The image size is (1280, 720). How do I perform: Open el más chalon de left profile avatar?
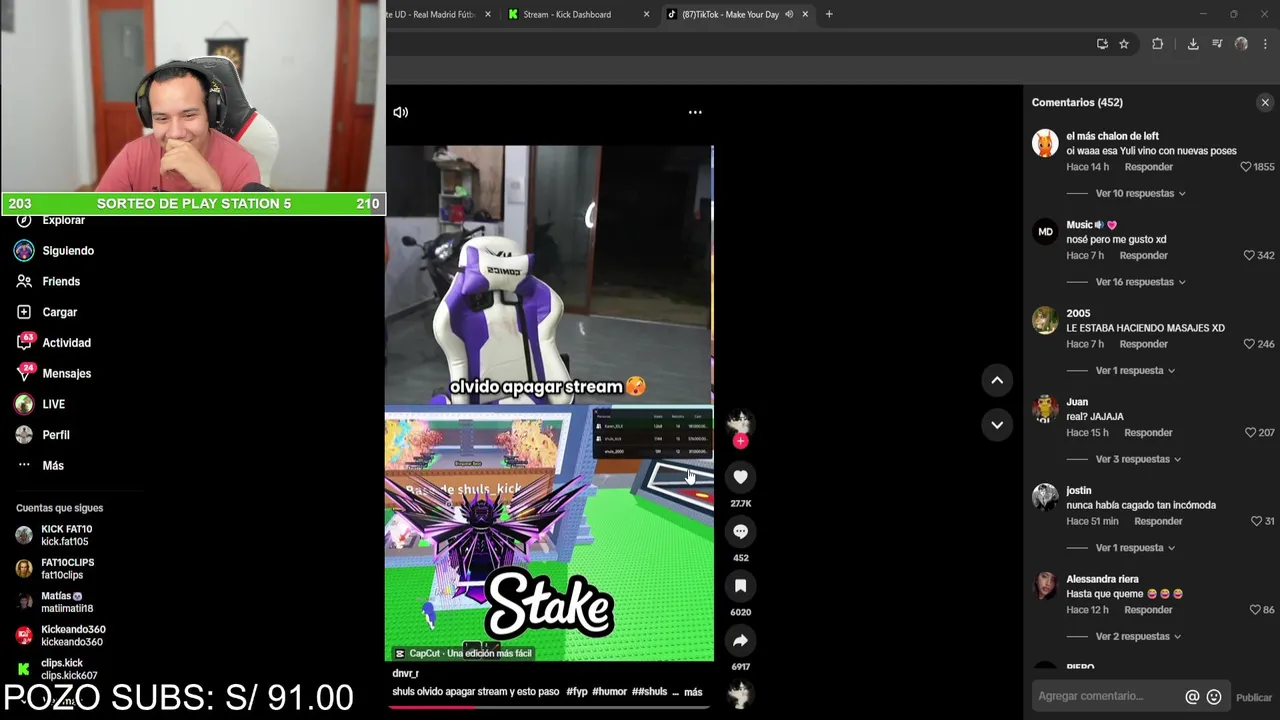coord(1045,143)
